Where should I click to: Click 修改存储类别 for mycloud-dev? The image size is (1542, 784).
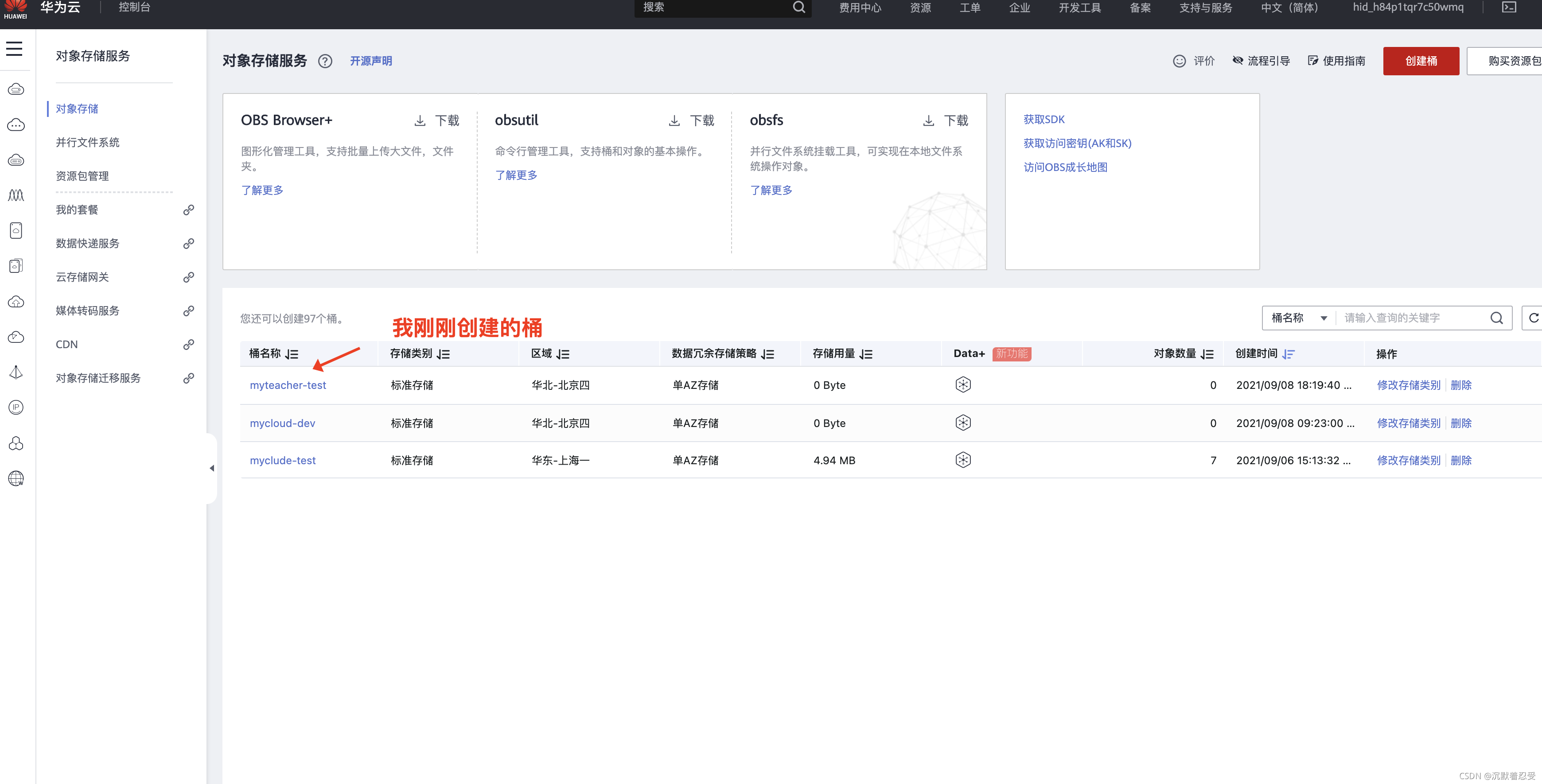[x=1409, y=423]
